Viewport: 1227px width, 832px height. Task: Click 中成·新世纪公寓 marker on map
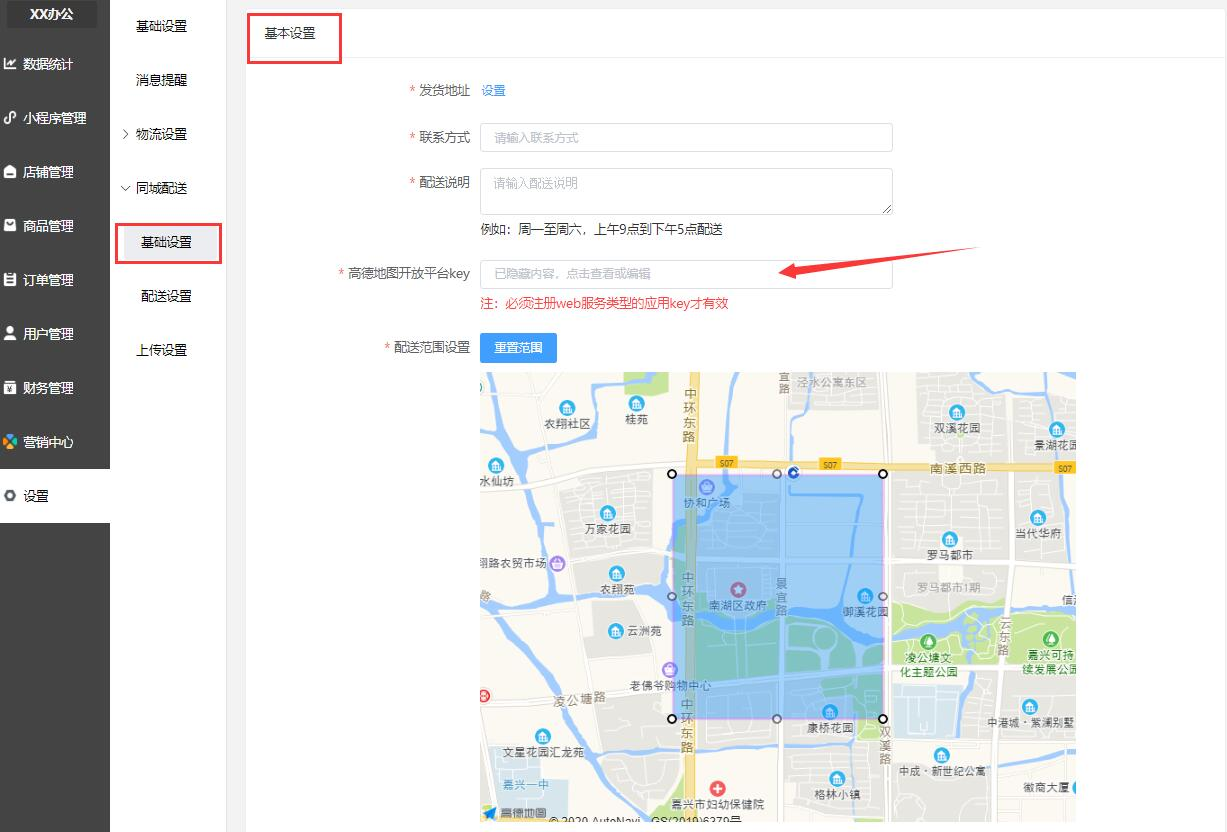(941, 756)
